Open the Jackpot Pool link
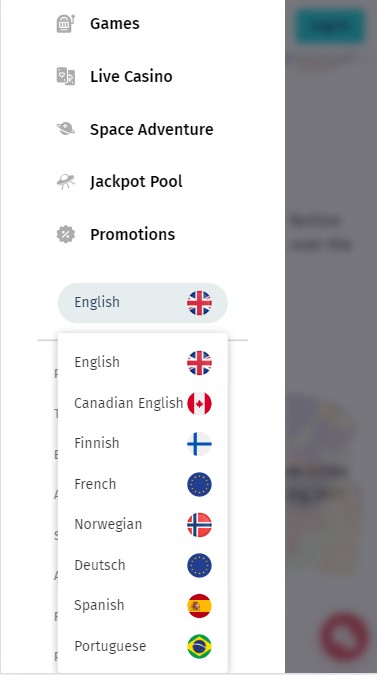Screen dimensions: 377x675 [x=136, y=182]
